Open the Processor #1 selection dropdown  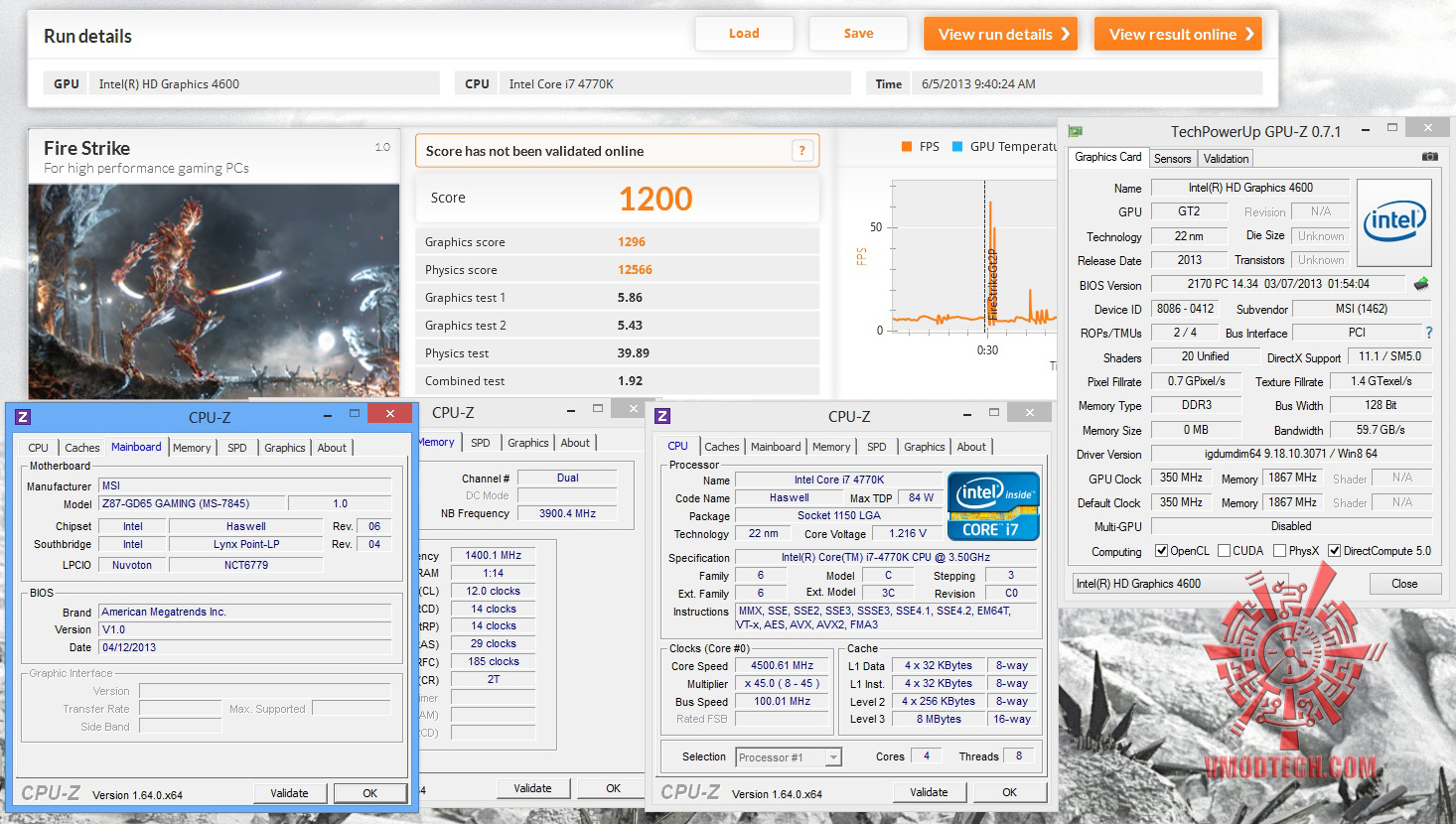point(789,757)
